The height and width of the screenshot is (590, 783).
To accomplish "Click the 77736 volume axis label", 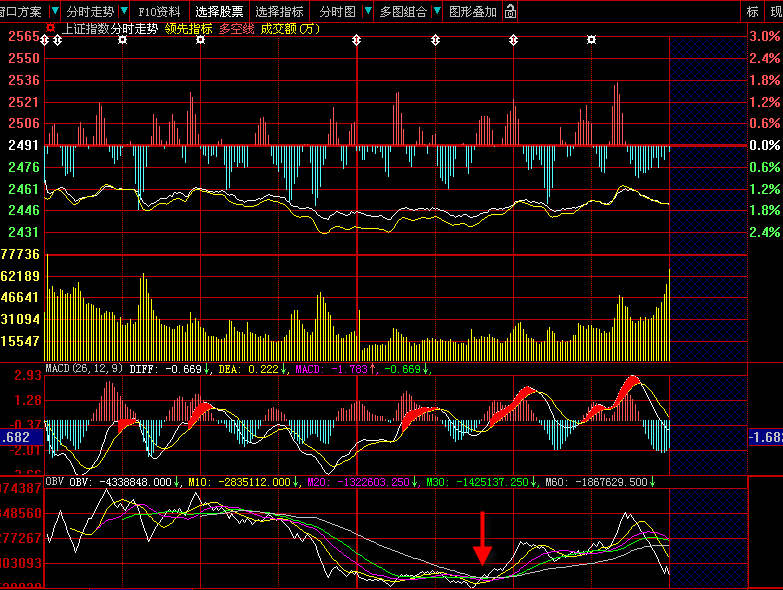I will (x=20, y=255).
